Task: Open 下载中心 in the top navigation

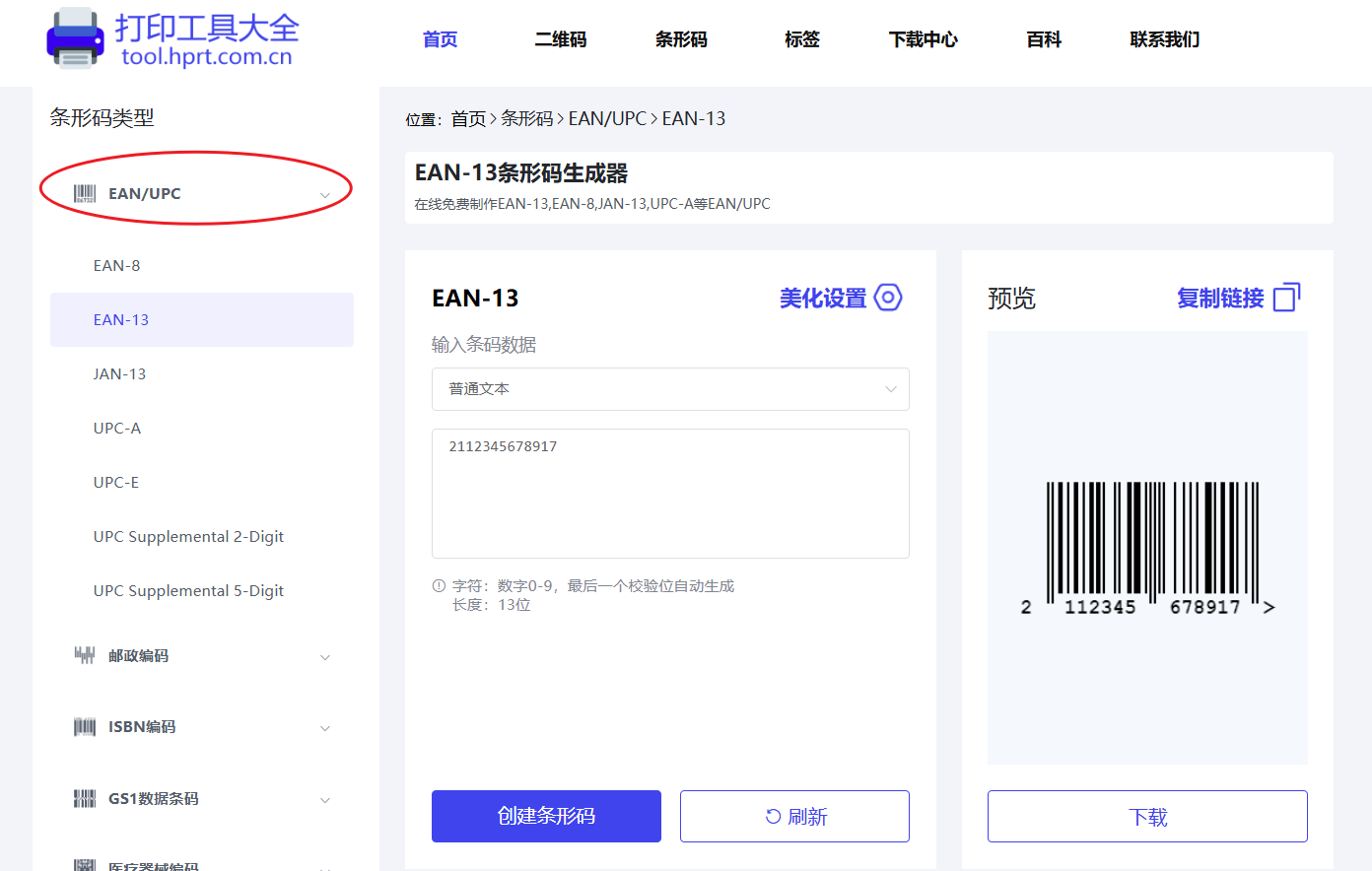Action: pos(923,39)
